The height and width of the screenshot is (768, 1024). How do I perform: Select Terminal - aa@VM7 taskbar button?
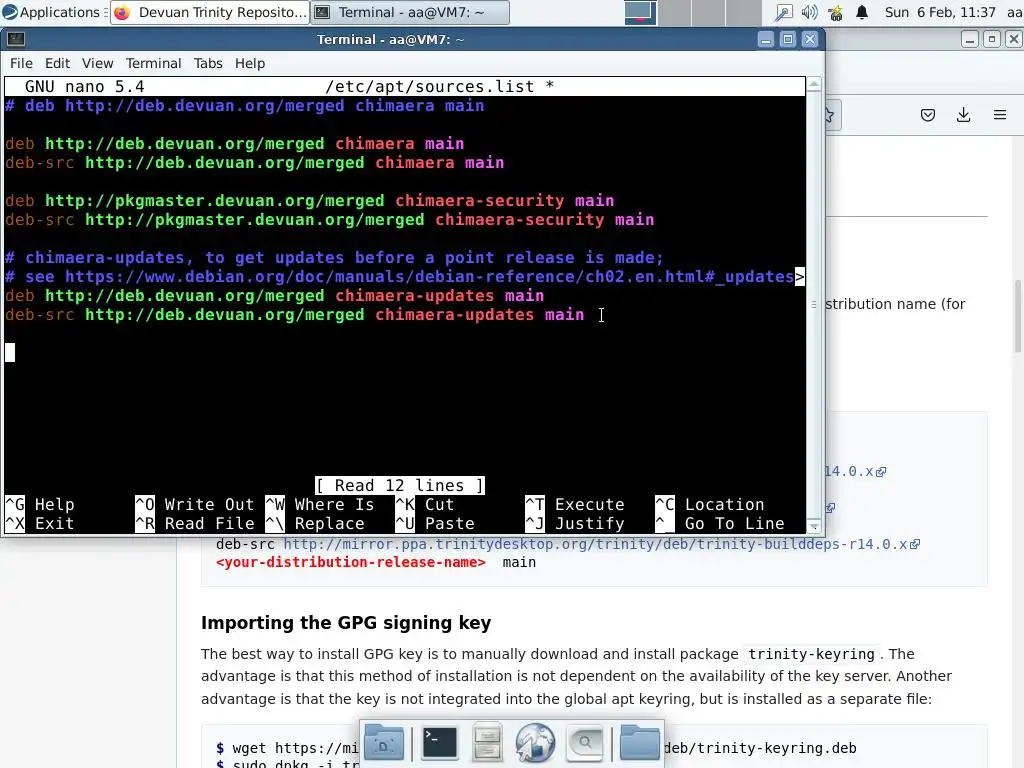click(410, 12)
